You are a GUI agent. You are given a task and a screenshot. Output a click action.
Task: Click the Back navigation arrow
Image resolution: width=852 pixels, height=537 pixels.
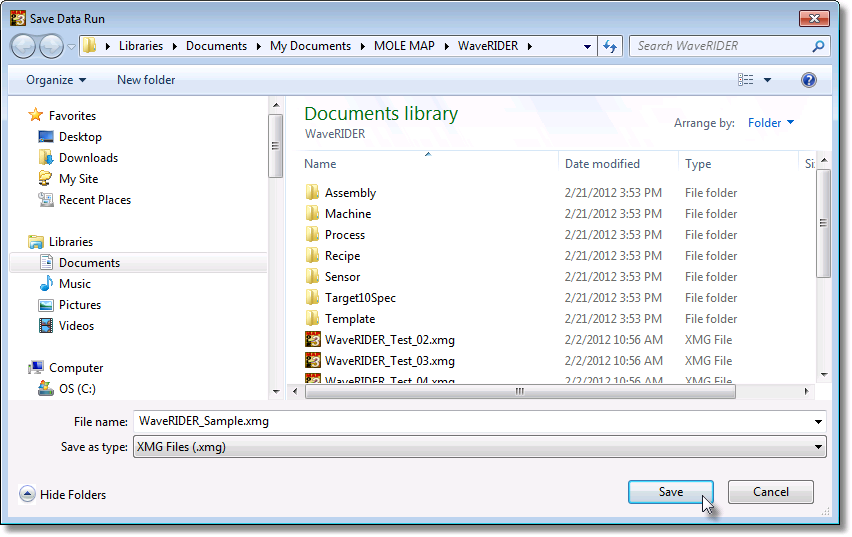(x=23, y=46)
